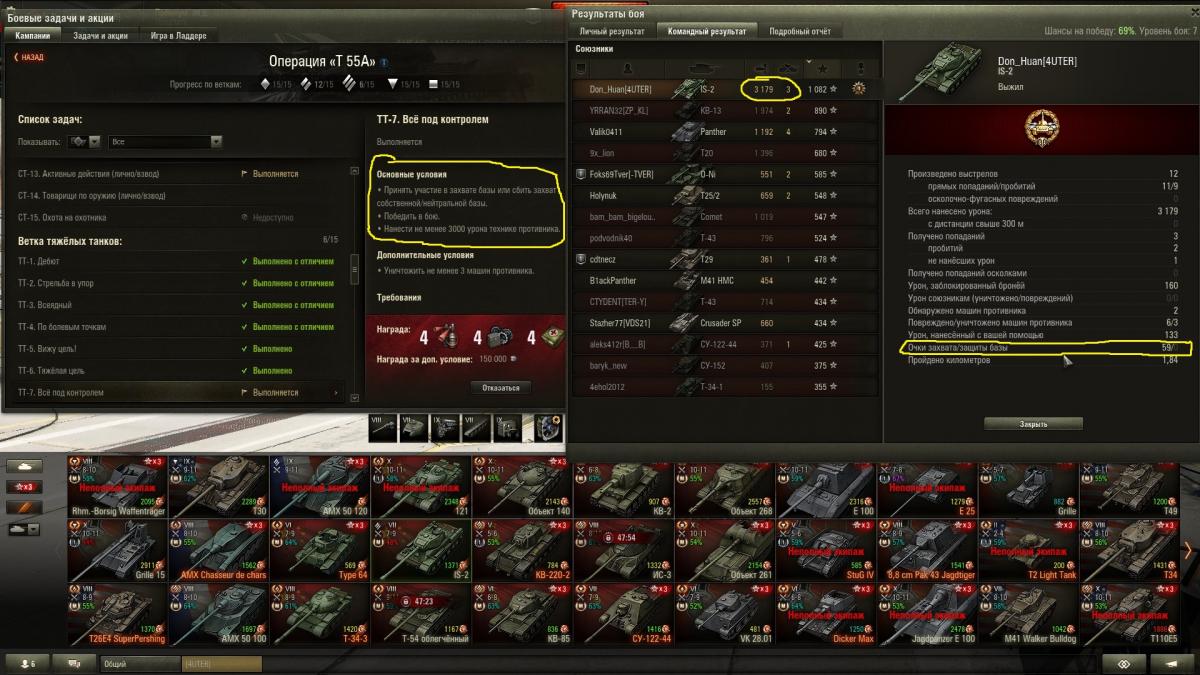Select task ТТ-5. Вижу цель!
Viewport: 1200px width, 675px height.
coord(180,349)
